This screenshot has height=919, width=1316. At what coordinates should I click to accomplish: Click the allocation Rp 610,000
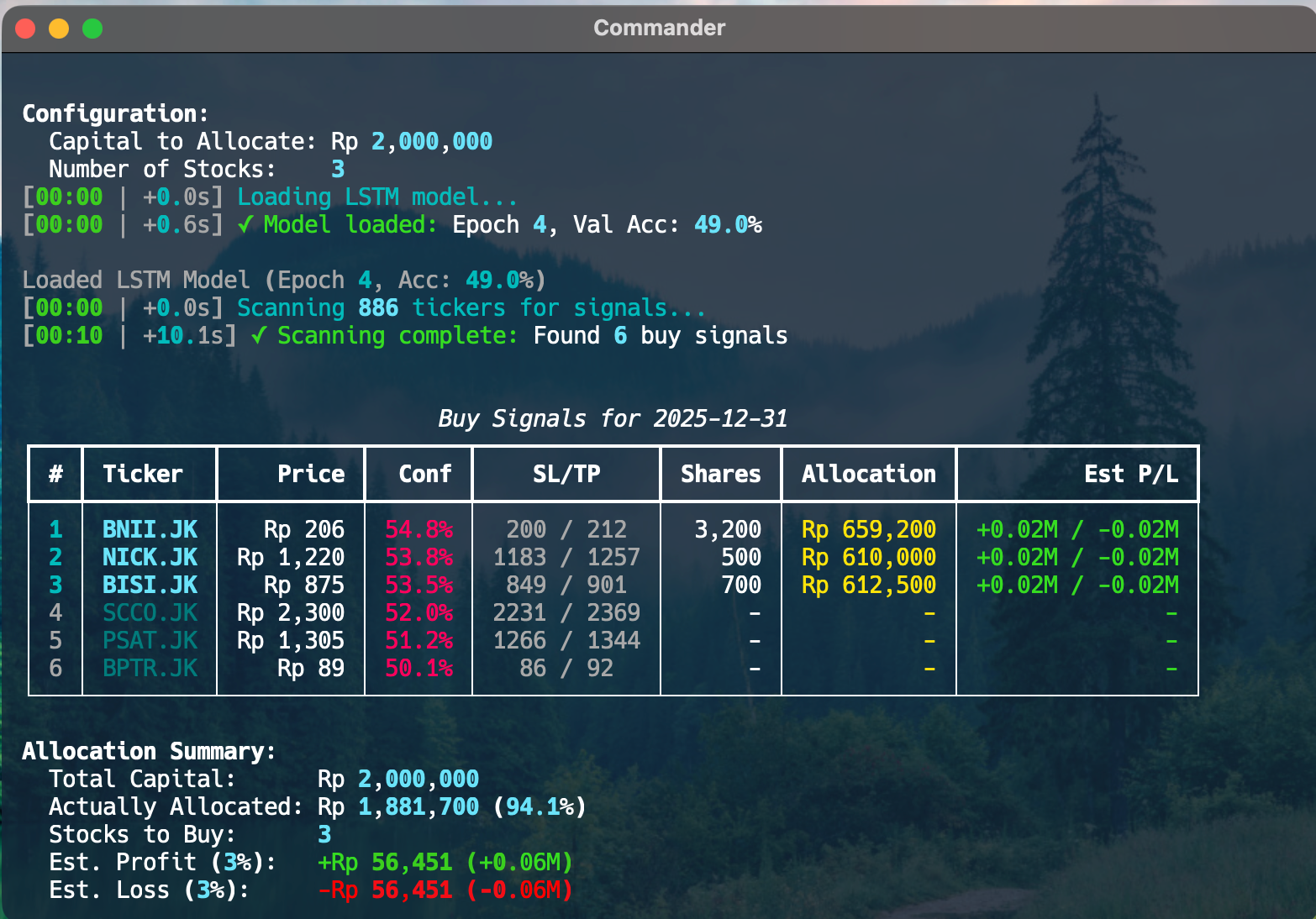869,557
